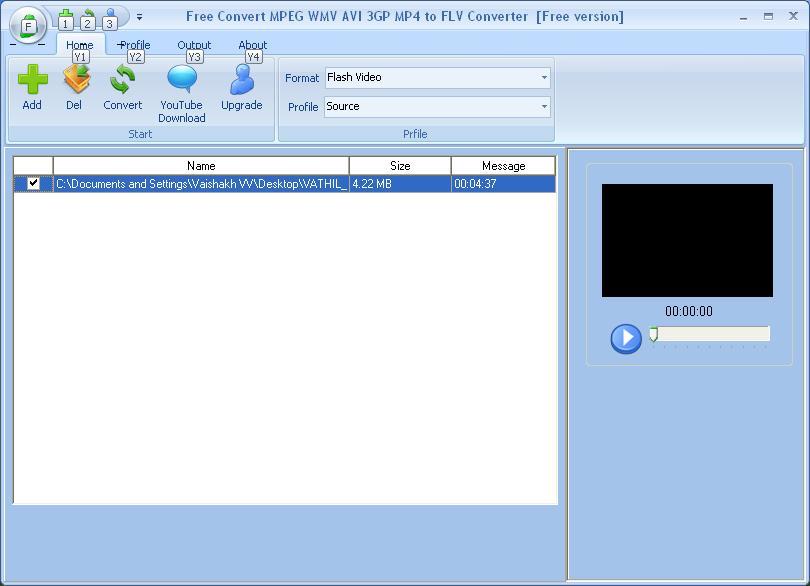This screenshot has width=810, height=586.
Task: Start conversion with the Convert icon
Action: [122, 80]
